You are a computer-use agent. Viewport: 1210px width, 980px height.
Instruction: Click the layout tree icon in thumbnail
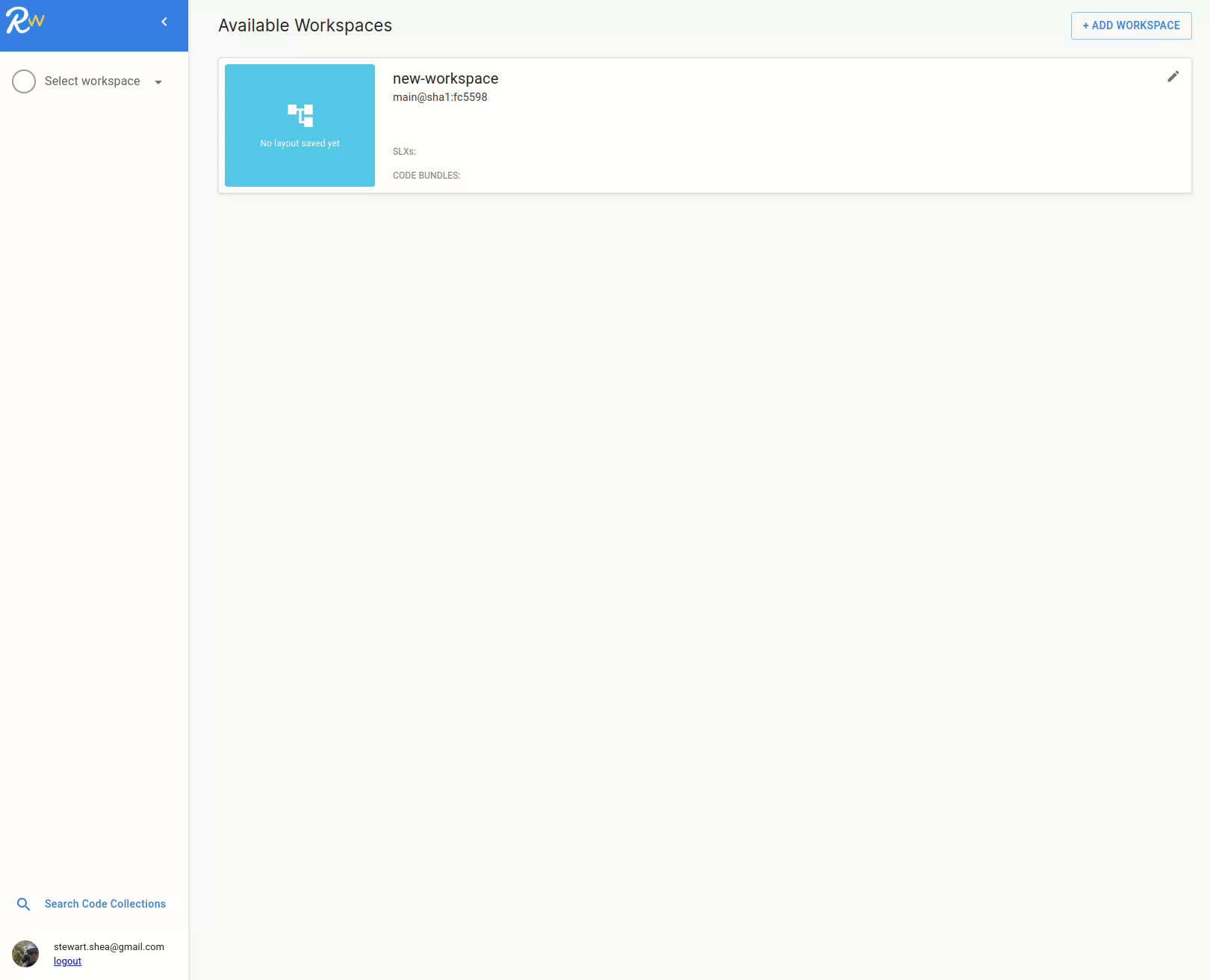click(x=300, y=115)
